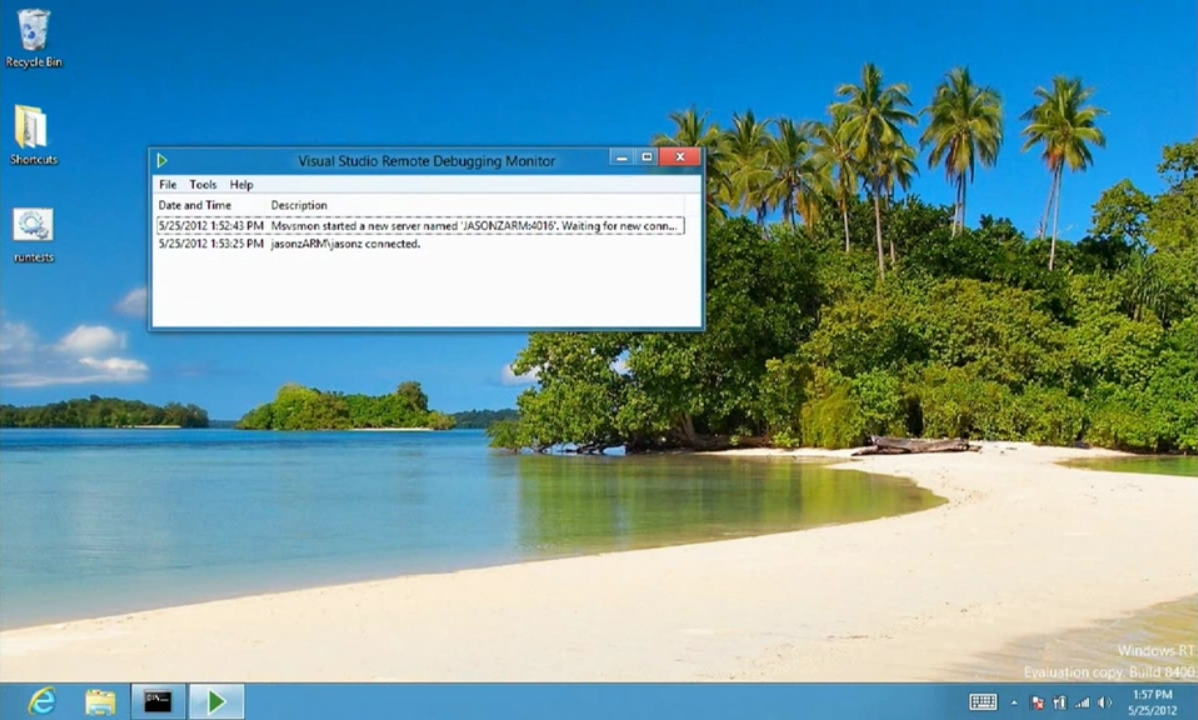Show hidden tray icons
The width and height of the screenshot is (1198, 720).
pos(1014,702)
